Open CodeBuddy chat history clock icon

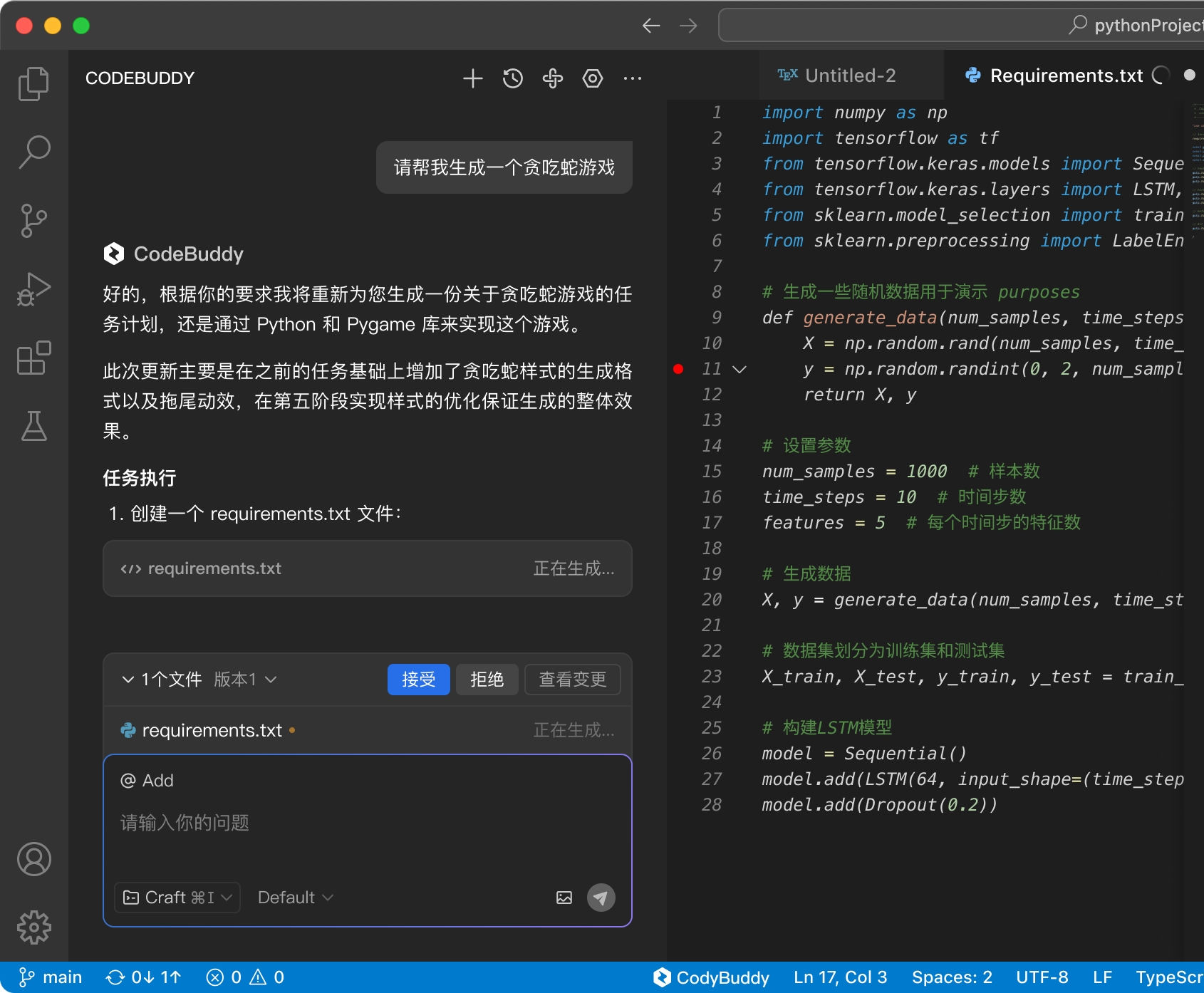point(512,78)
